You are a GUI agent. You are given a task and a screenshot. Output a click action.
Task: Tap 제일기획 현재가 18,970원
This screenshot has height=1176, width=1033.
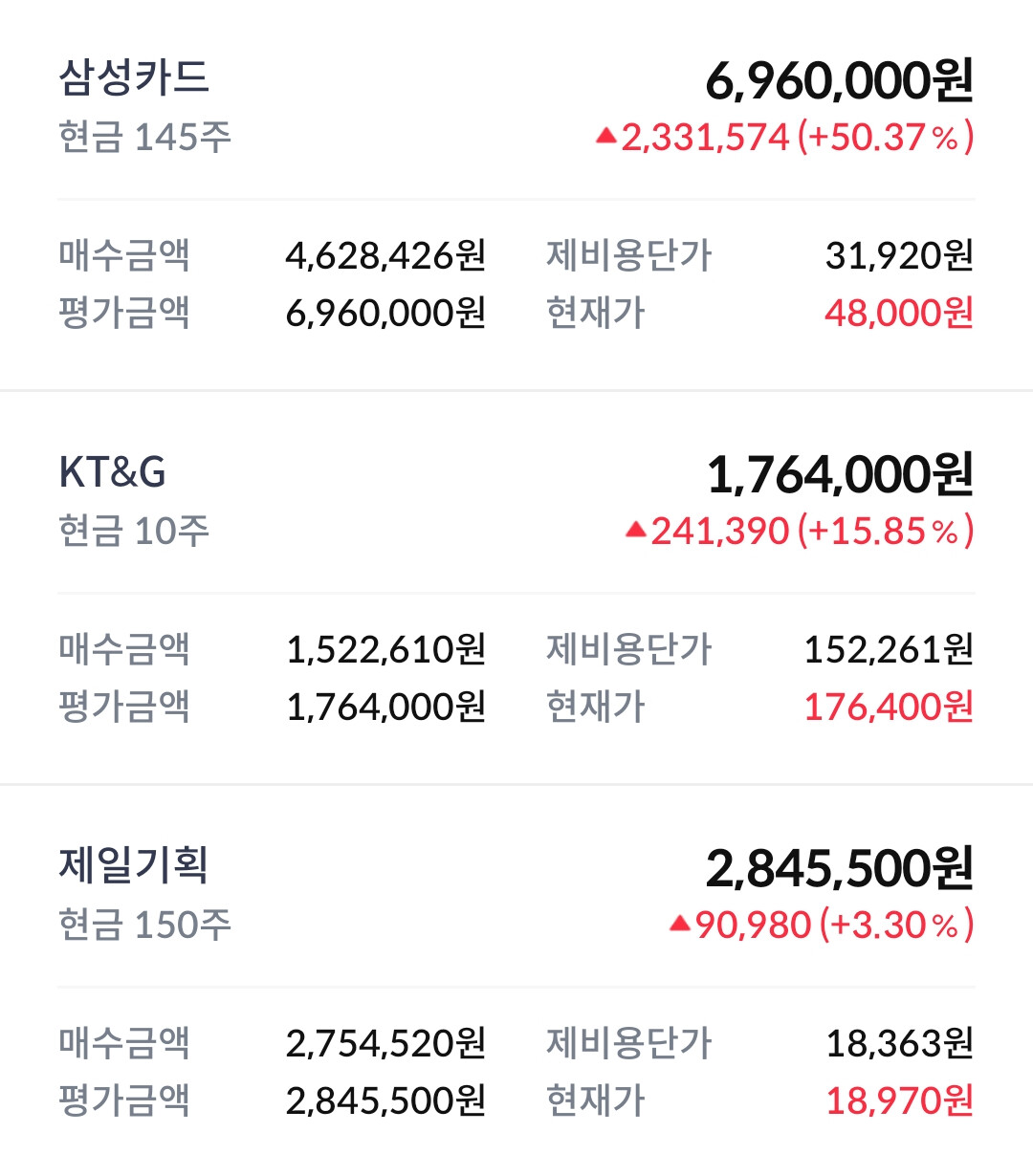pyautogui.click(x=899, y=1100)
